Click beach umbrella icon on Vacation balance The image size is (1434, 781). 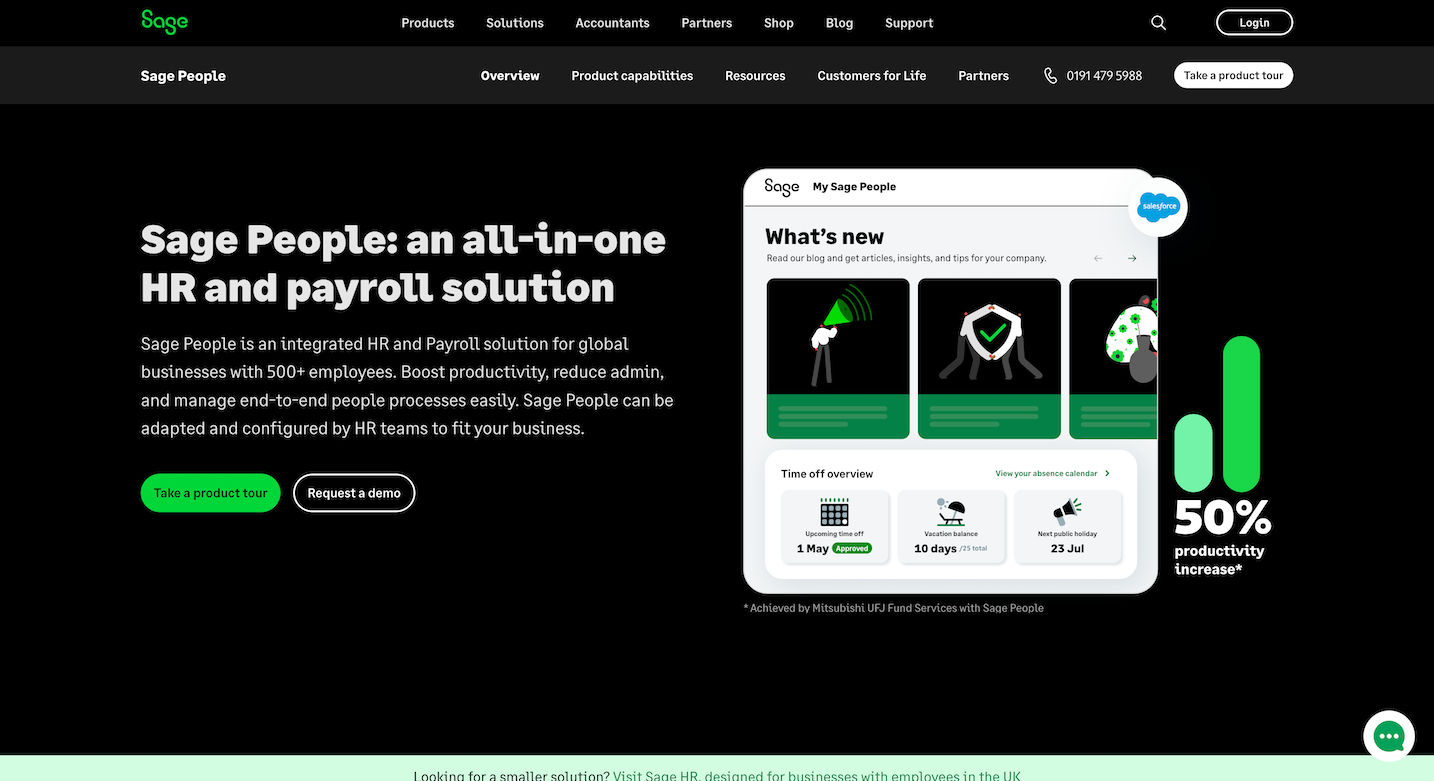point(951,512)
